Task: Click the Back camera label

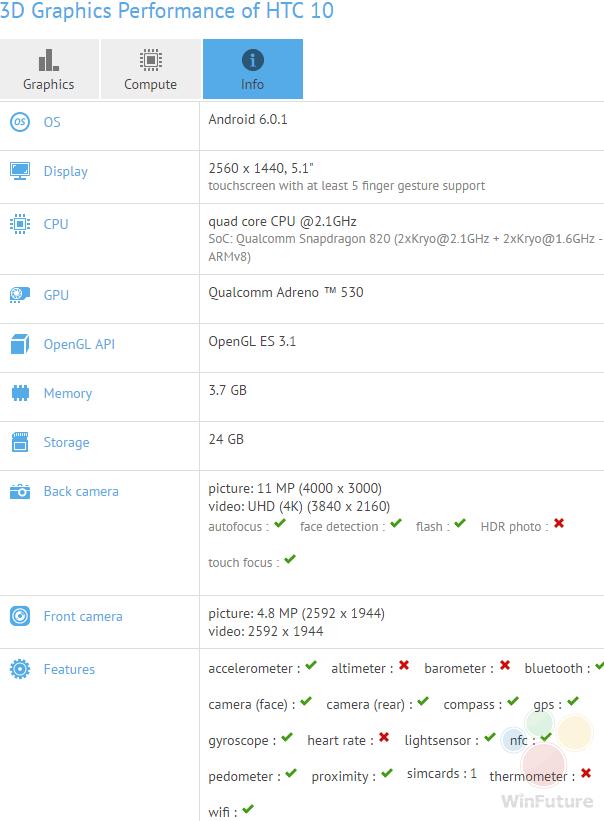Action: [81, 492]
